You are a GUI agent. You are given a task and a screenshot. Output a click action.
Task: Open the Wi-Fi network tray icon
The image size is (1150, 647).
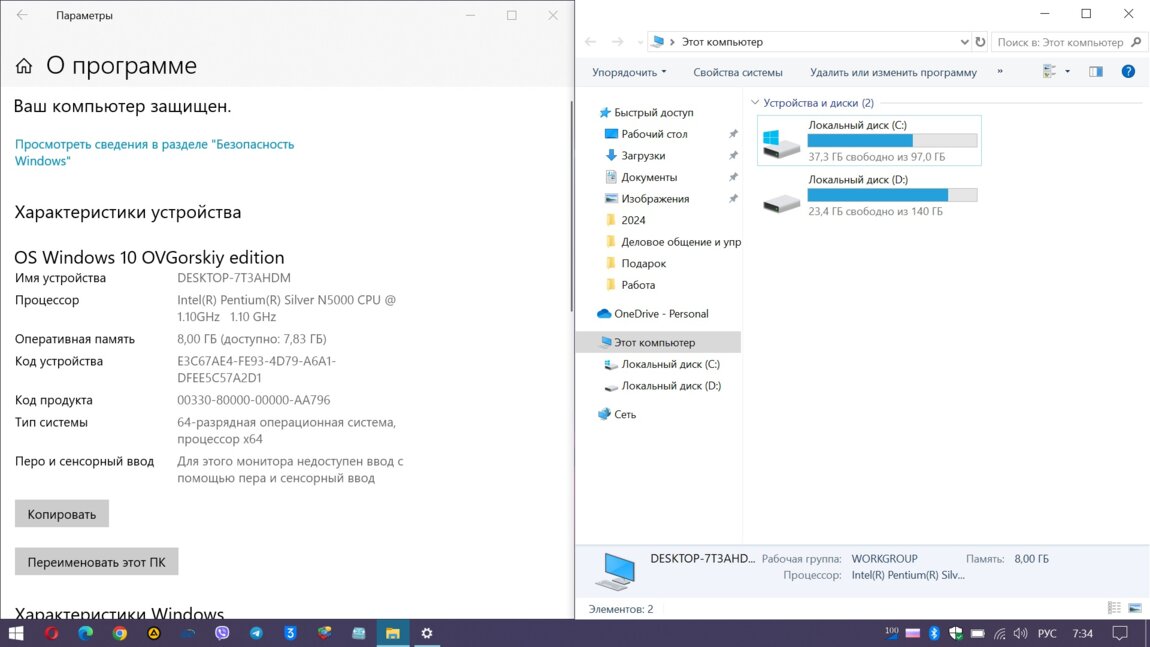pyautogui.click(x=1000, y=633)
